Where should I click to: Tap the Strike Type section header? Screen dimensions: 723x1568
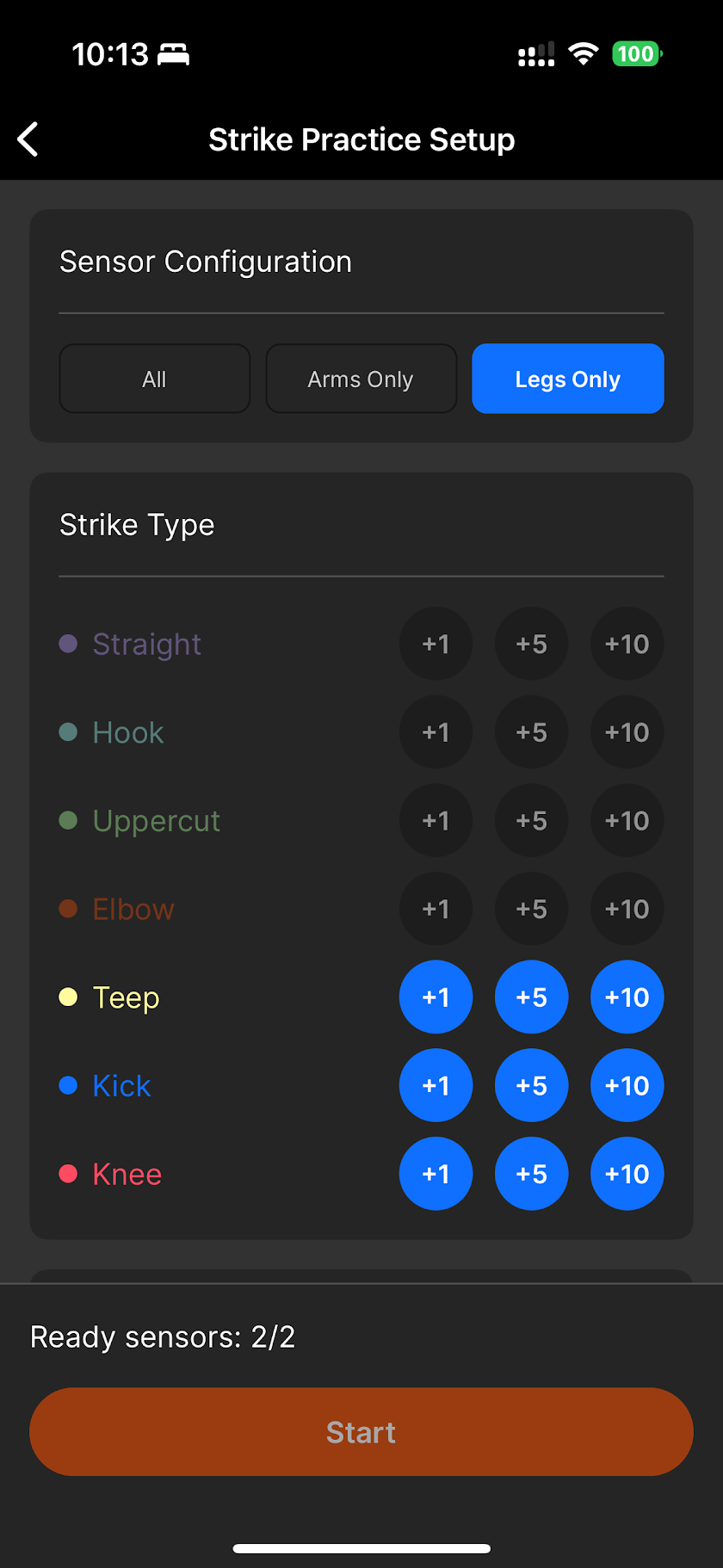point(136,524)
